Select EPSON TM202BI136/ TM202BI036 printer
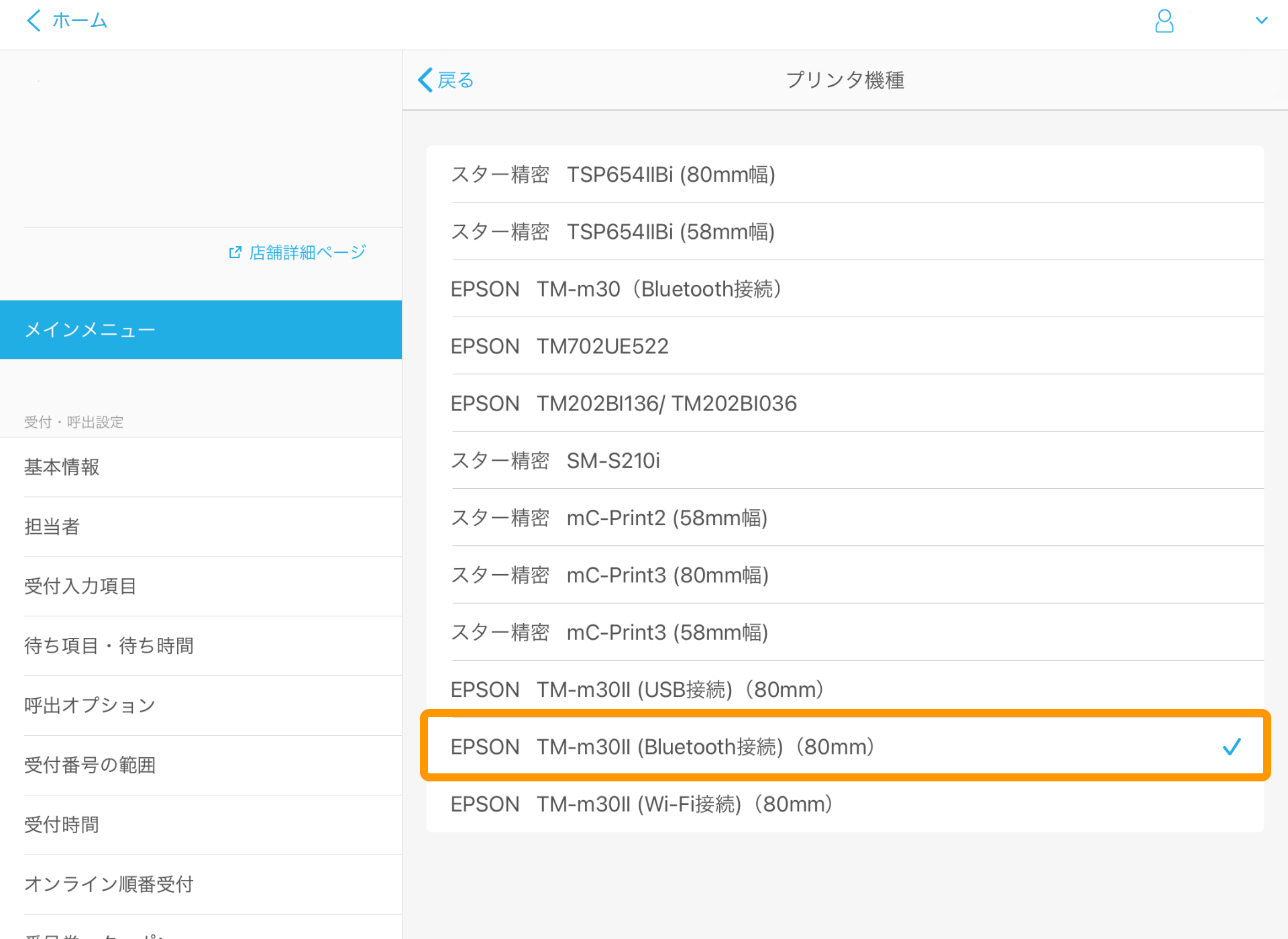The height and width of the screenshot is (939, 1288). (x=845, y=403)
